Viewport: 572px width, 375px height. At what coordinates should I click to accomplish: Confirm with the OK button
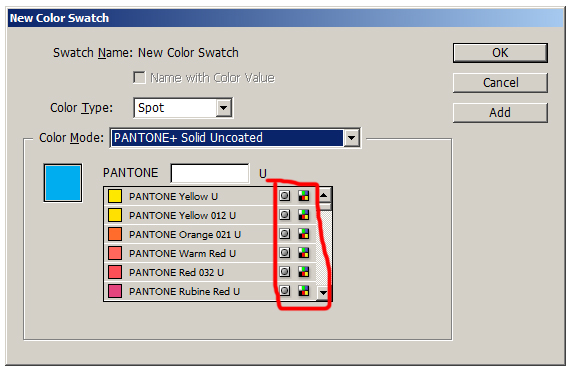pyautogui.click(x=500, y=53)
